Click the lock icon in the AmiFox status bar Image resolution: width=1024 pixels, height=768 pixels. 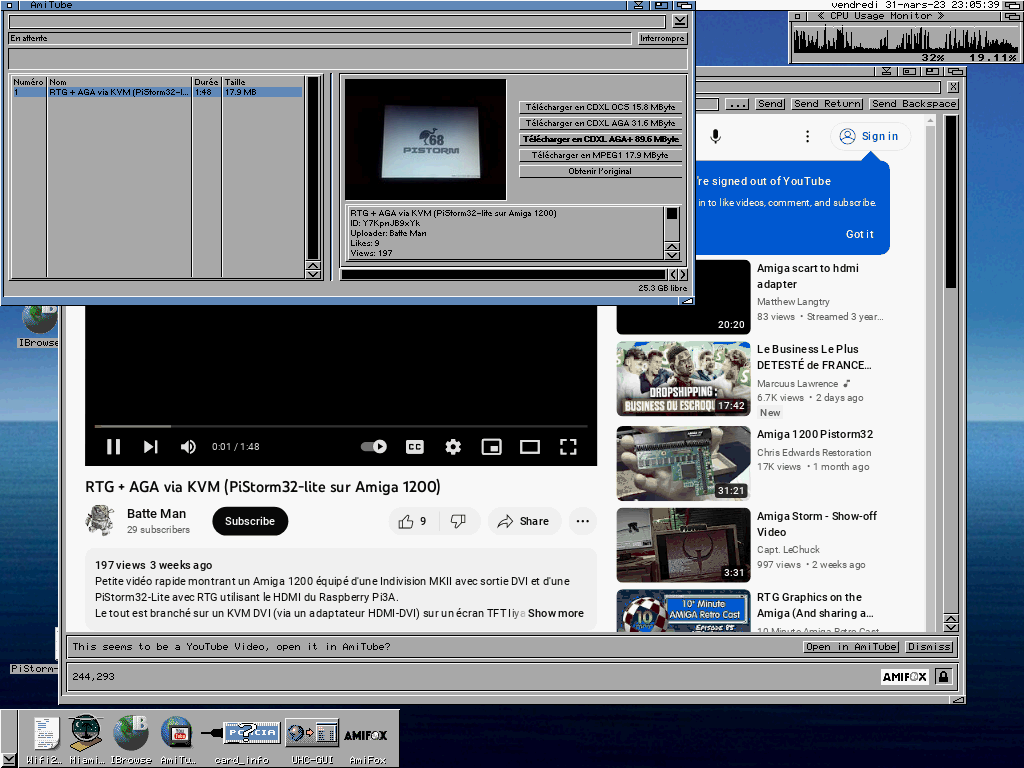point(943,677)
